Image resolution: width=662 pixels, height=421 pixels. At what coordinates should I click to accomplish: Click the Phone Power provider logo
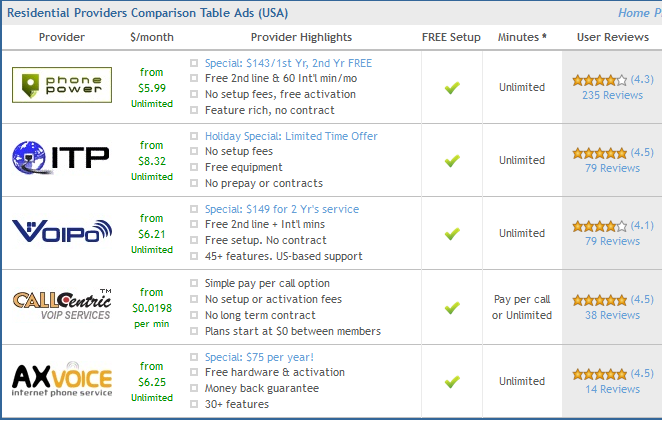coord(61,87)
